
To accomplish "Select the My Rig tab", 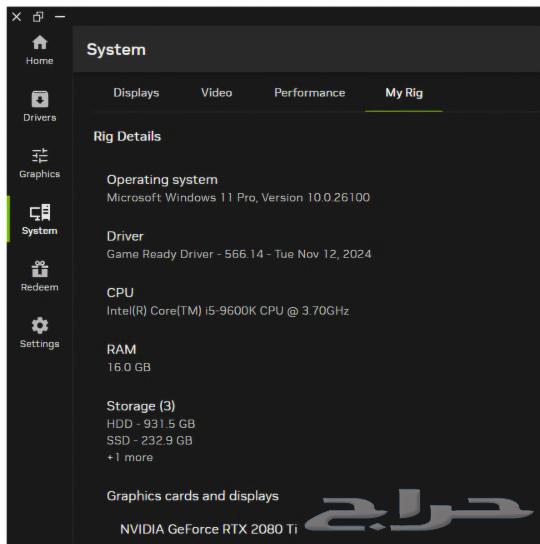I will tap(404, 93).
